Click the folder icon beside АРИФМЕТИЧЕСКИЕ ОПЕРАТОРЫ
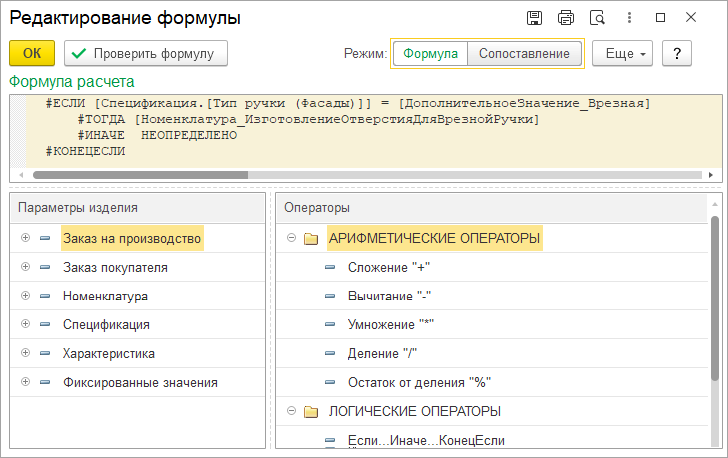 point(310,239)
